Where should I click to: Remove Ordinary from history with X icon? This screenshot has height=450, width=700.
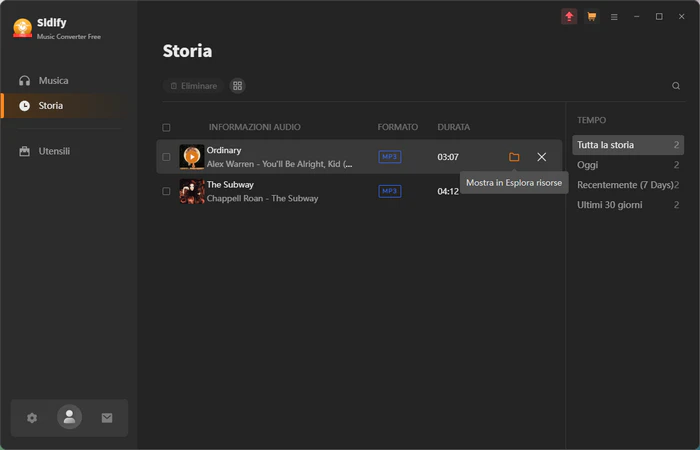pos(542,157)
